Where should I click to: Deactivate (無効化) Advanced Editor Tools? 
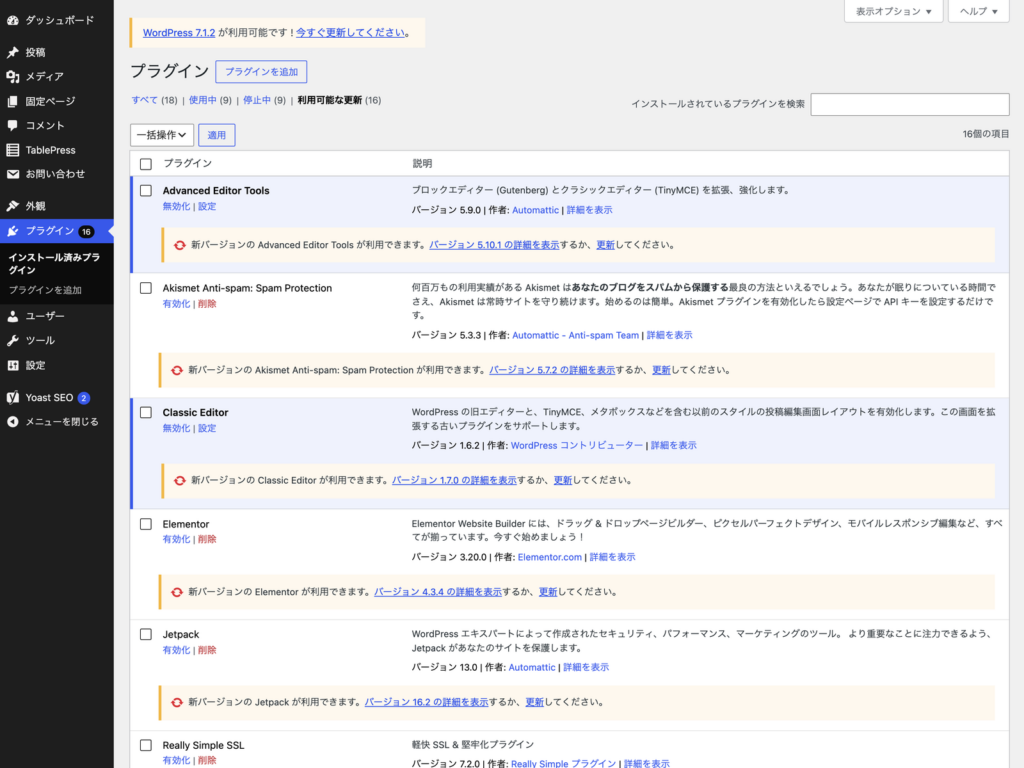click(x=176, y=206)
